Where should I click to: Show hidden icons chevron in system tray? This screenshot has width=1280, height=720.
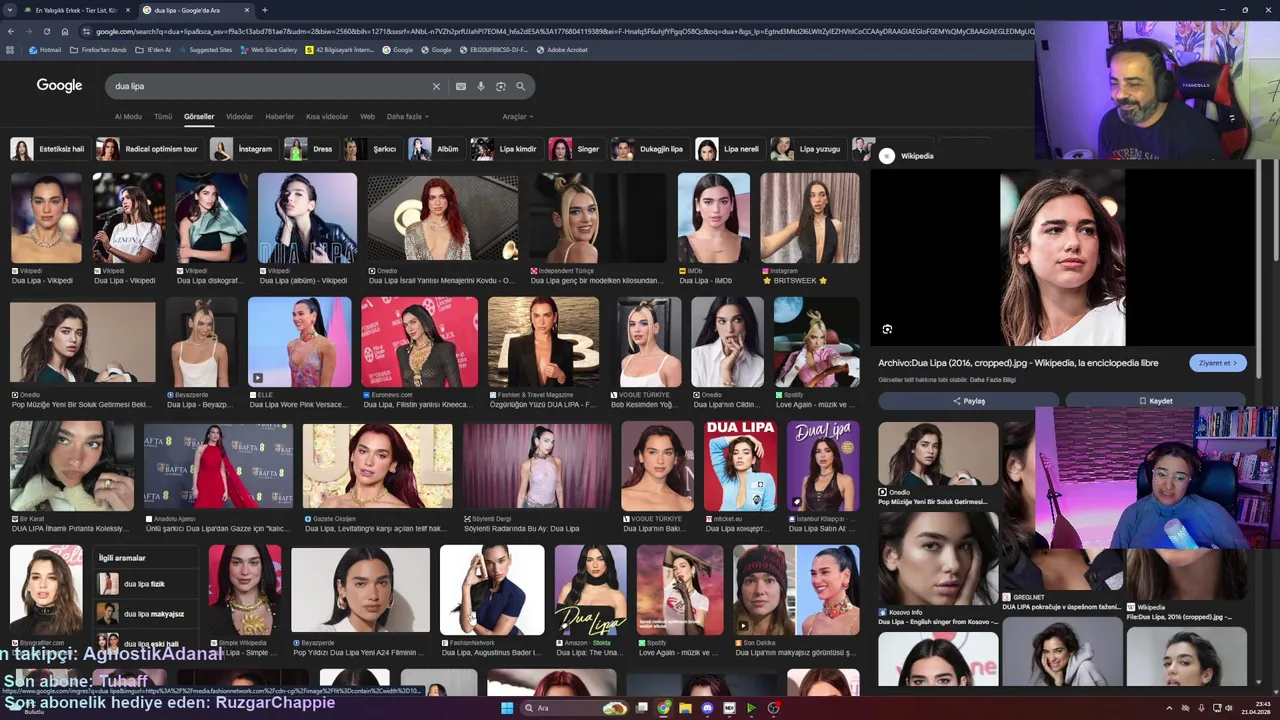coord(1169,708)
